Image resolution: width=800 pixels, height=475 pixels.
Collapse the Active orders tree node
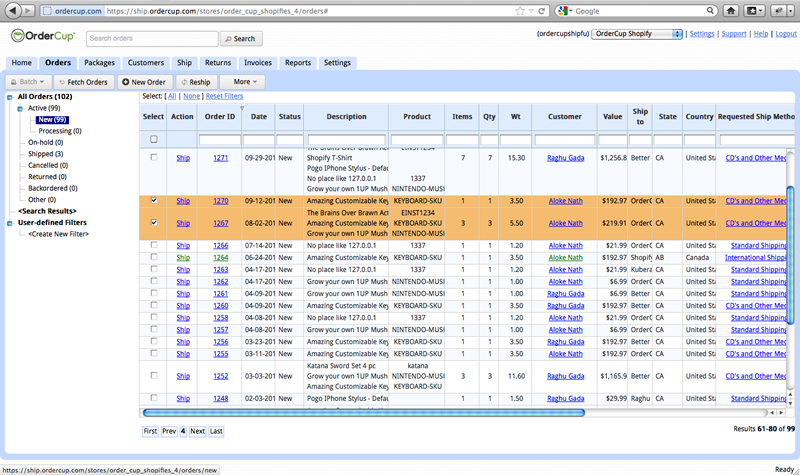point(20,109)
